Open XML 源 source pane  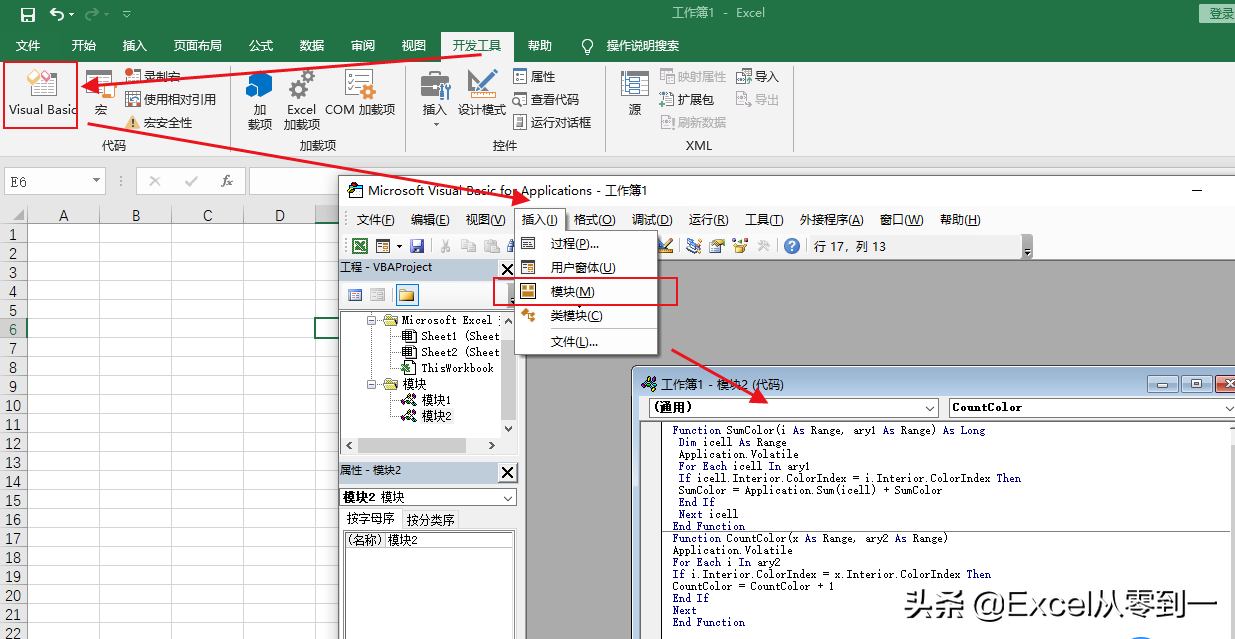(635, 94)
